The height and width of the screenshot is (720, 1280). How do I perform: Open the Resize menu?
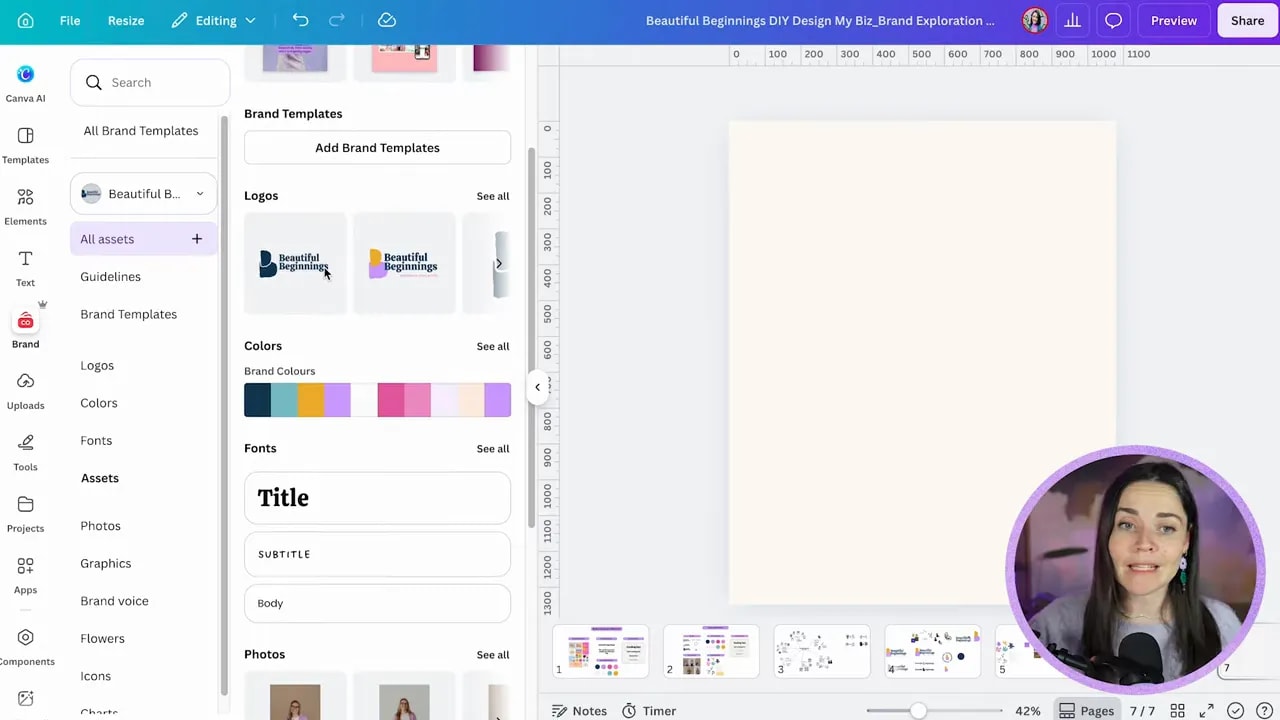[126, 20]
